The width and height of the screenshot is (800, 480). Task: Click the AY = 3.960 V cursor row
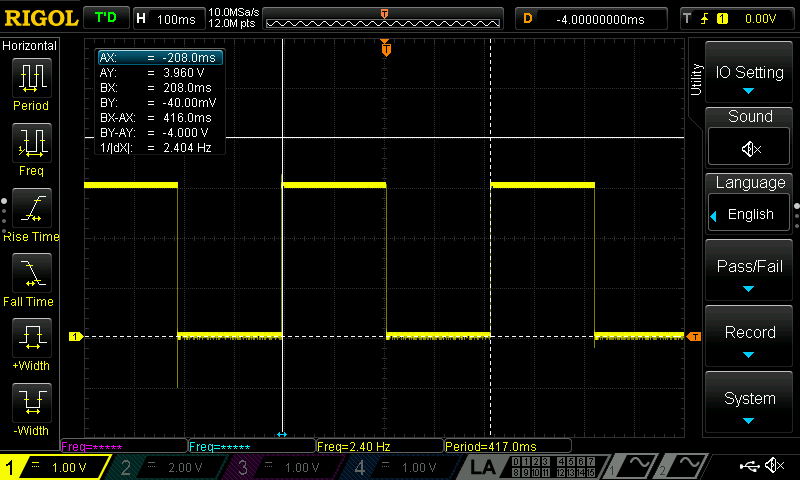(x=160, y=72)
